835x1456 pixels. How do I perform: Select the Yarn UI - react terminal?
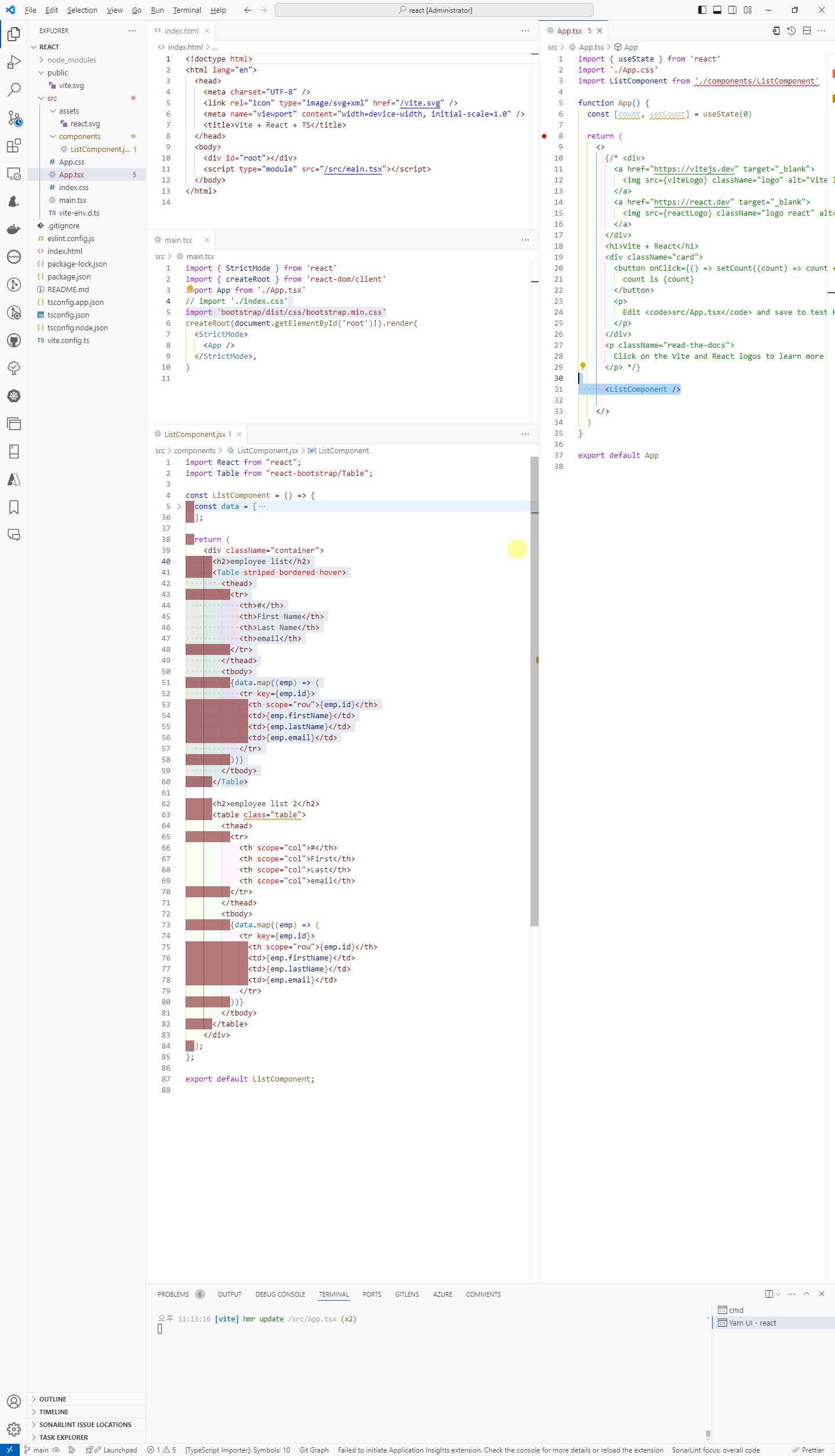coord(753,1323)
